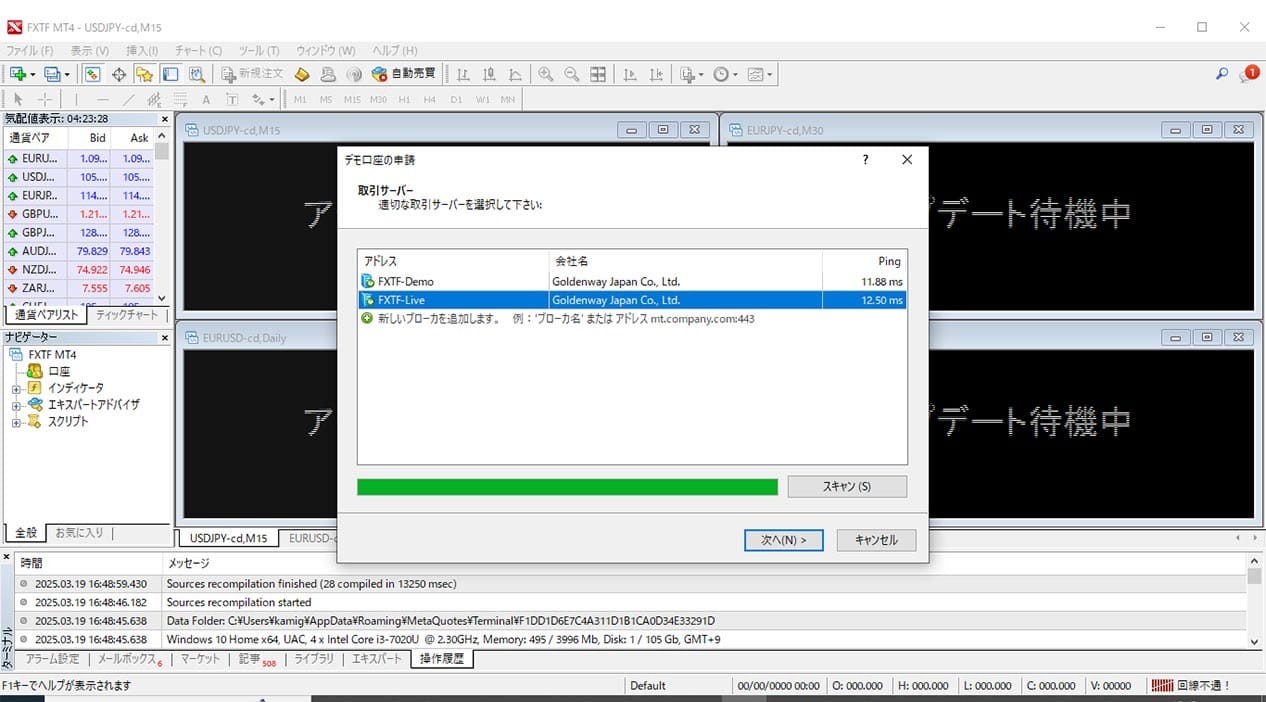
Task: Select 口座 in the Navigator tree
Action: (59, 371)
